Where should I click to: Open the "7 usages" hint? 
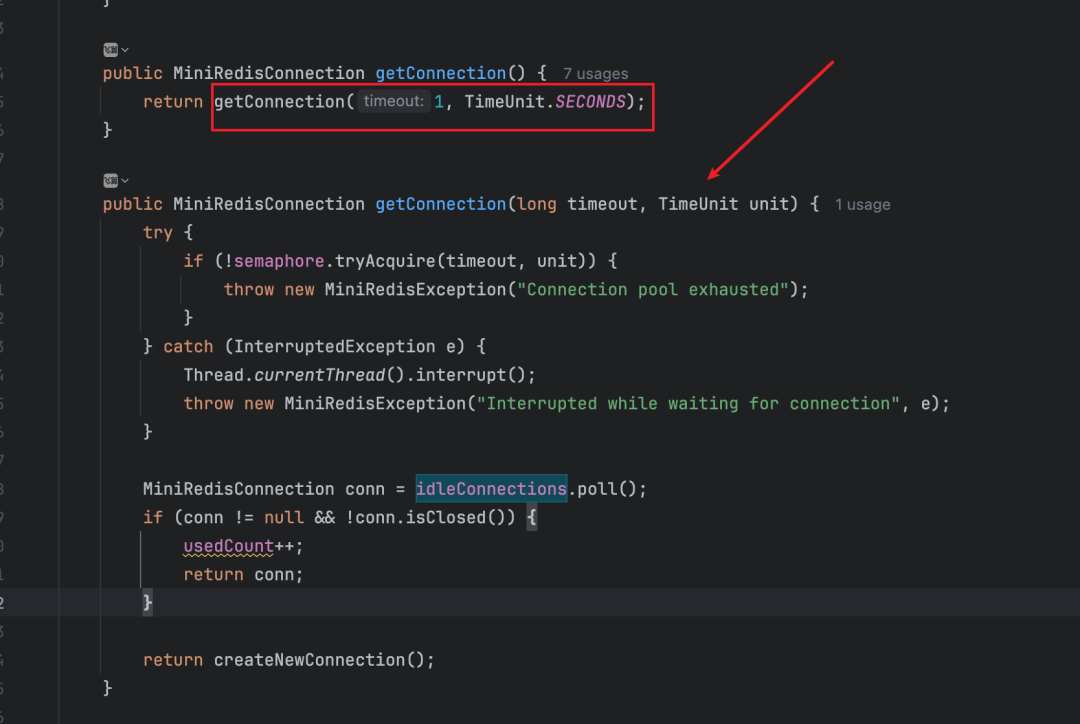tap(595, 74)
